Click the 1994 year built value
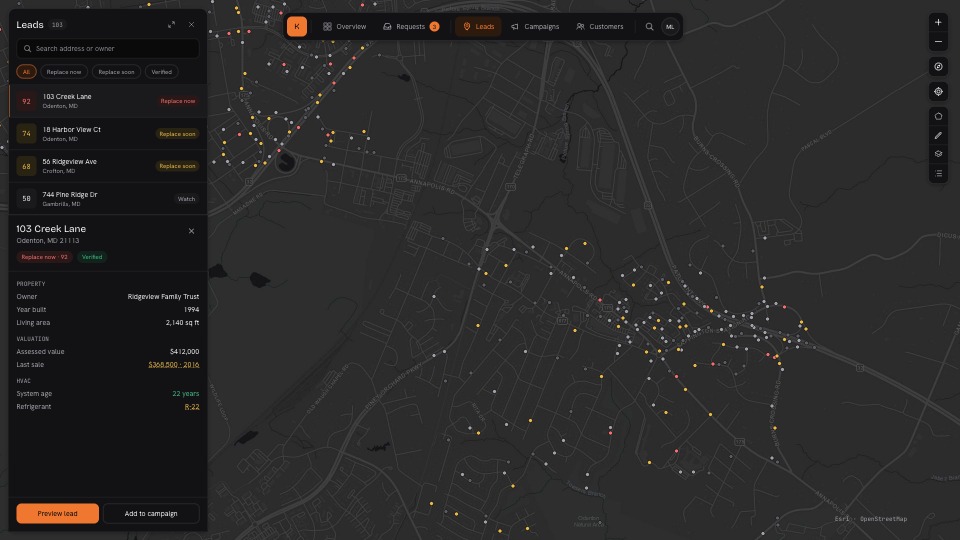 192,310
